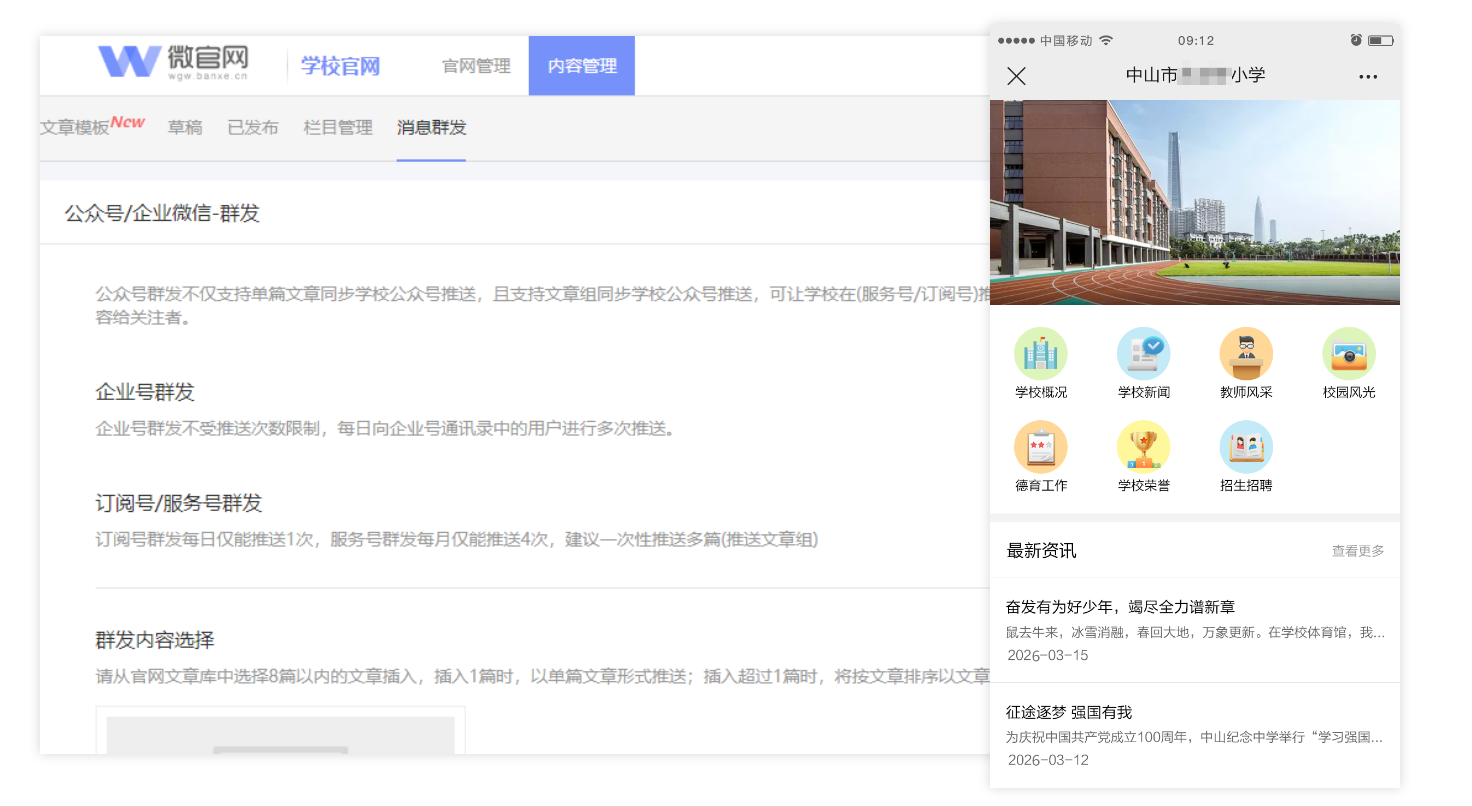Open the 德育工作 moral education icon

[x=1041, y=448]
